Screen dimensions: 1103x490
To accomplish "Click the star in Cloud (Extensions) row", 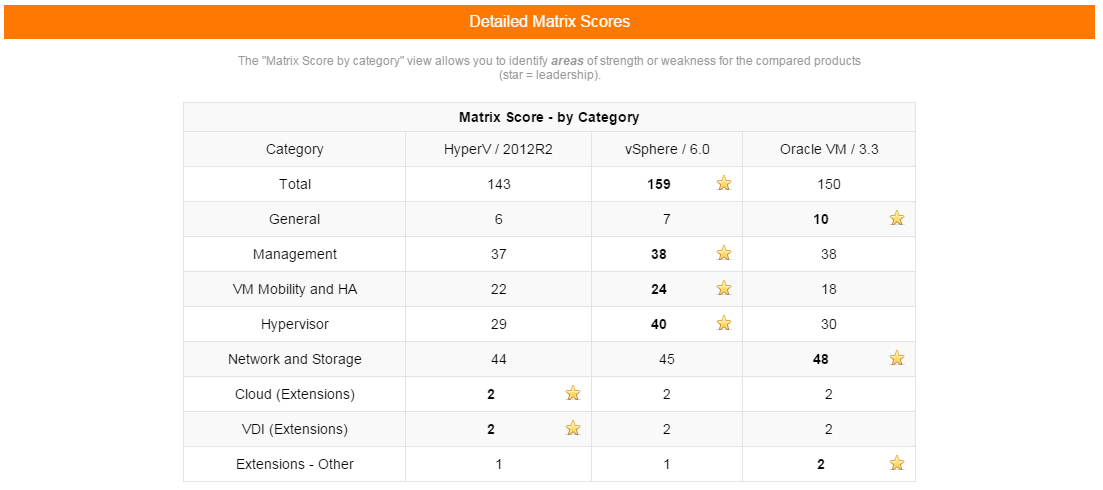I will 573,393.
